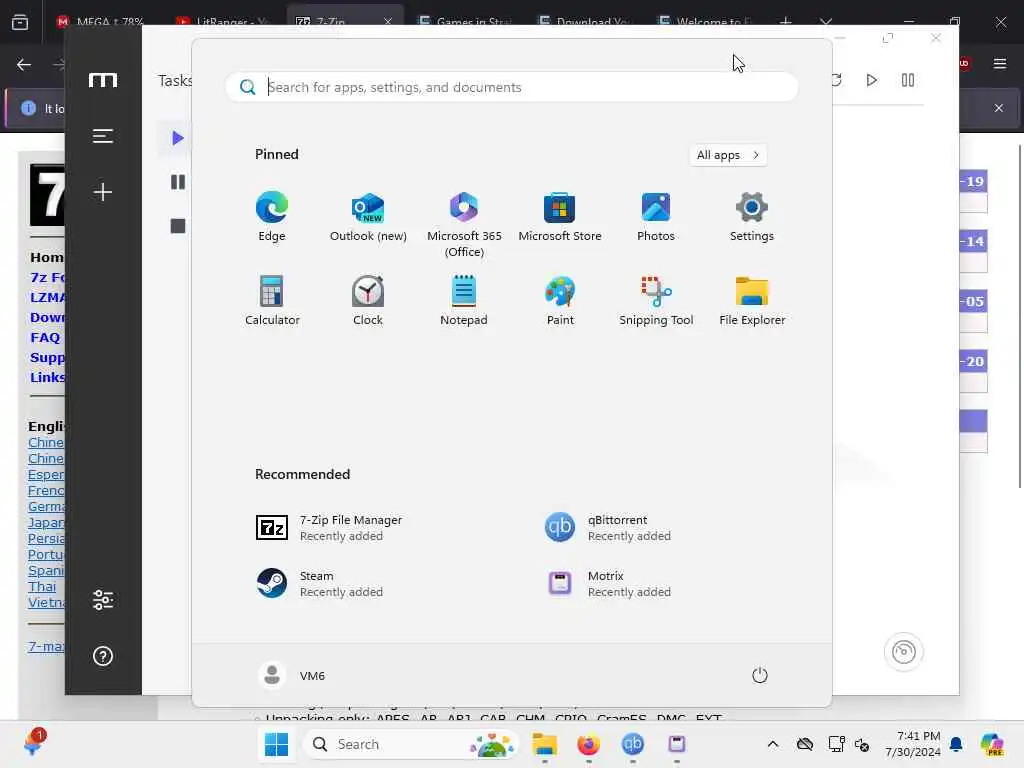
Task: Launch the Clock app
Action: [368, 300]
